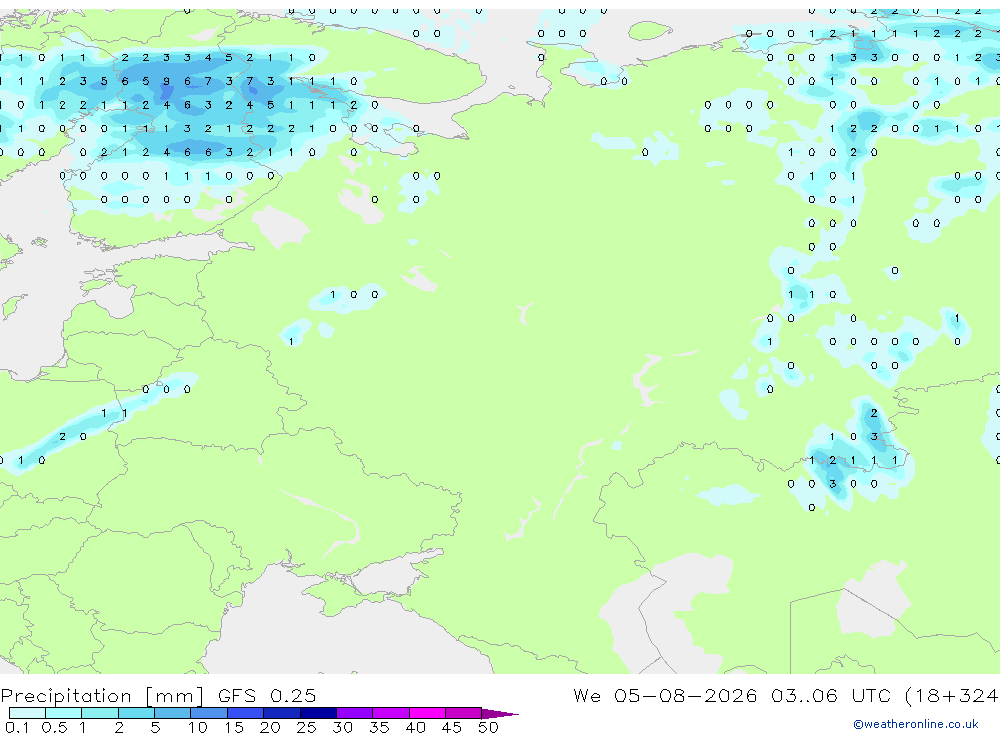Viewport: 1000px width, 733px height.
Task: Click the 35–40 mm magenta legend swatch
Action: click(391, 713)
